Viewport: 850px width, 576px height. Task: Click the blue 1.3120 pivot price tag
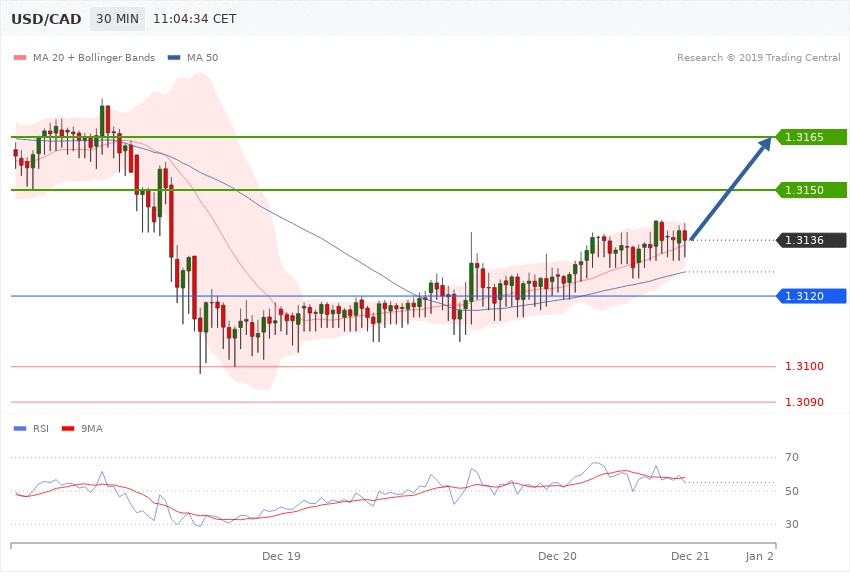(810, 296)
